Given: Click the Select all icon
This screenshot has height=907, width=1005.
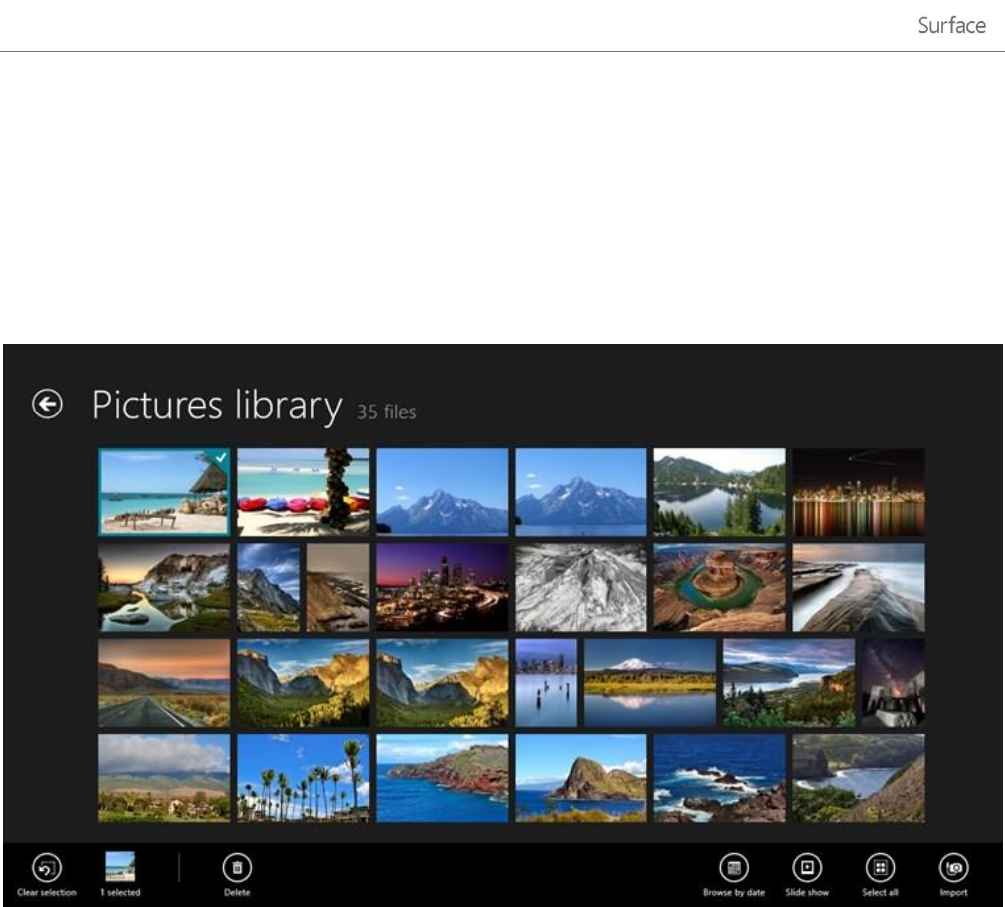Looking at the screenshot, I should point(880,867).
